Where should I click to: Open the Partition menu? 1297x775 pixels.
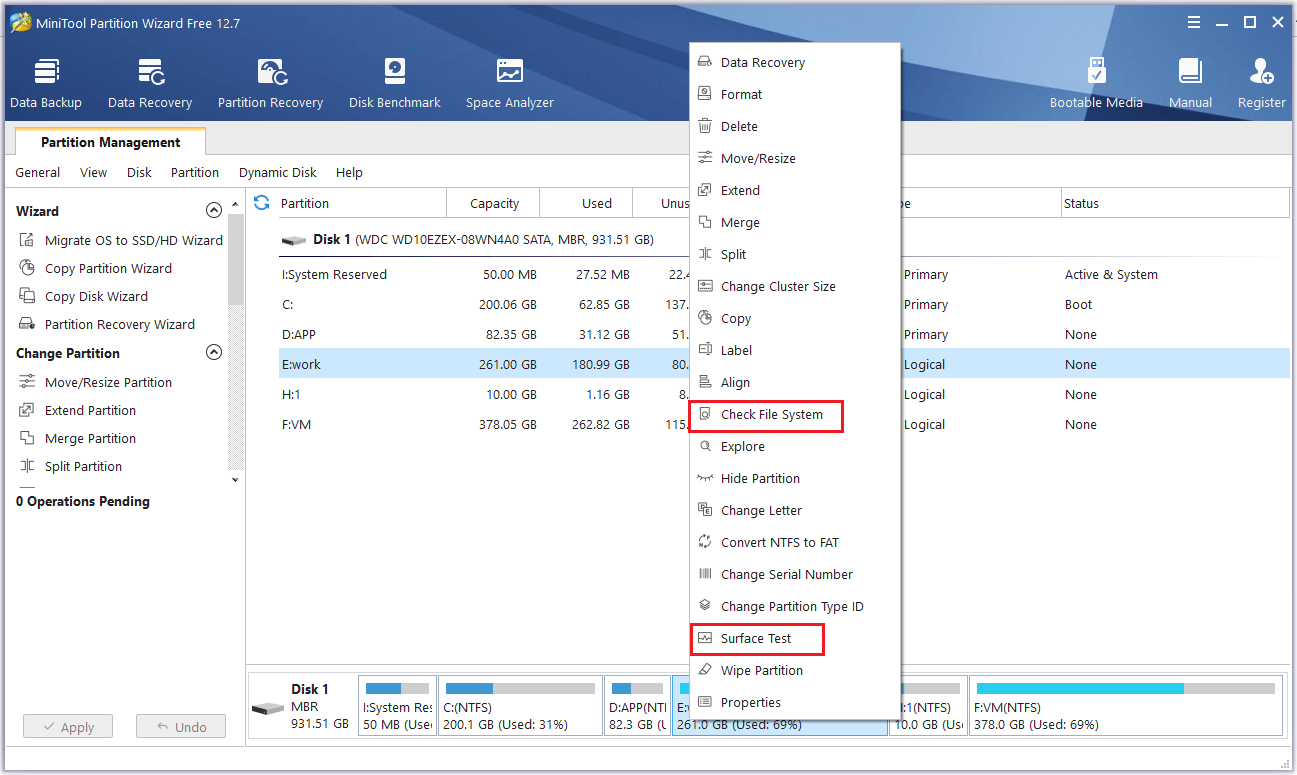point(195,172)
